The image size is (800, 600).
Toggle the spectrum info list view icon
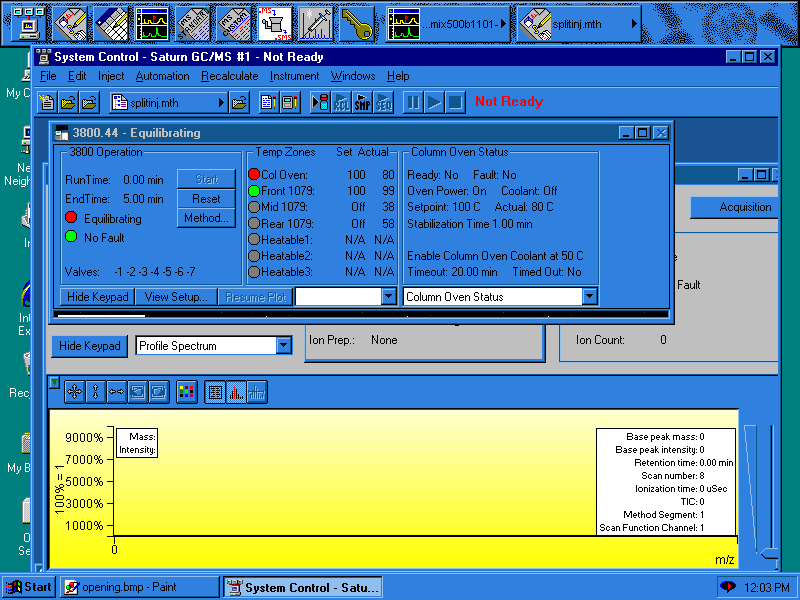pos(215,392)
